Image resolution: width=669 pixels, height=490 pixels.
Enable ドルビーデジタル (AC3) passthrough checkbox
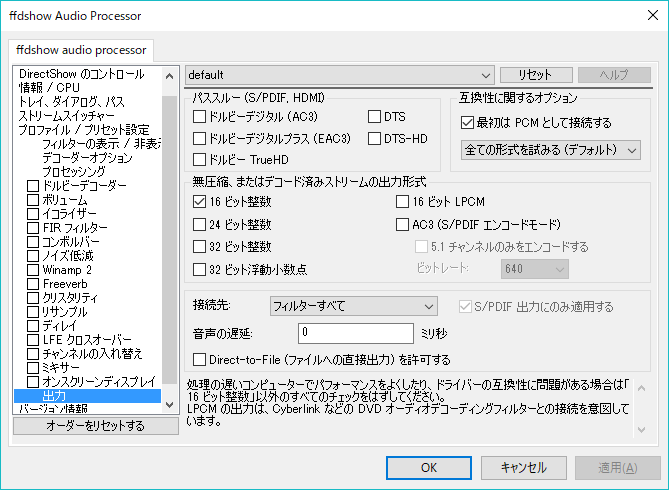[x=199, y=117]
